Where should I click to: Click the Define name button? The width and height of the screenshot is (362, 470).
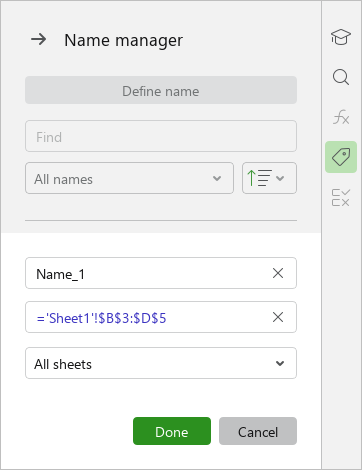pyautogui.click(x=161, y=90)
